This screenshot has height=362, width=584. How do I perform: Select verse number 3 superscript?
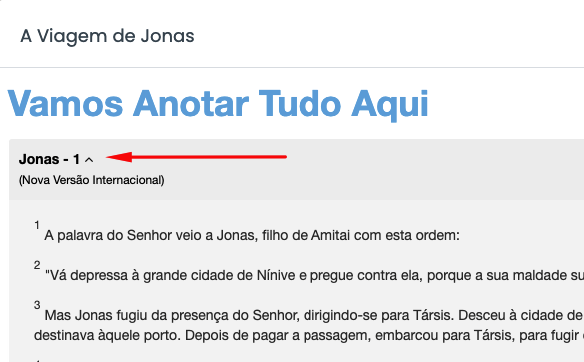[x=37, y=305]
